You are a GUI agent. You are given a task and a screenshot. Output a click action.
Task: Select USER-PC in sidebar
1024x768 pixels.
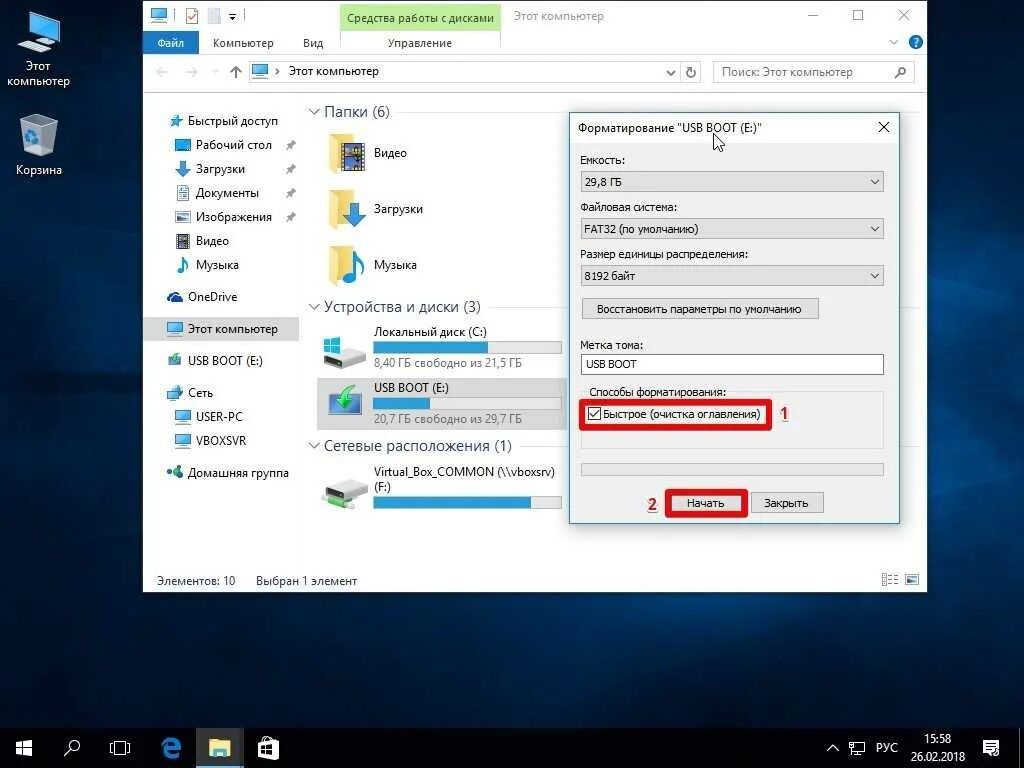coord(209,417)
